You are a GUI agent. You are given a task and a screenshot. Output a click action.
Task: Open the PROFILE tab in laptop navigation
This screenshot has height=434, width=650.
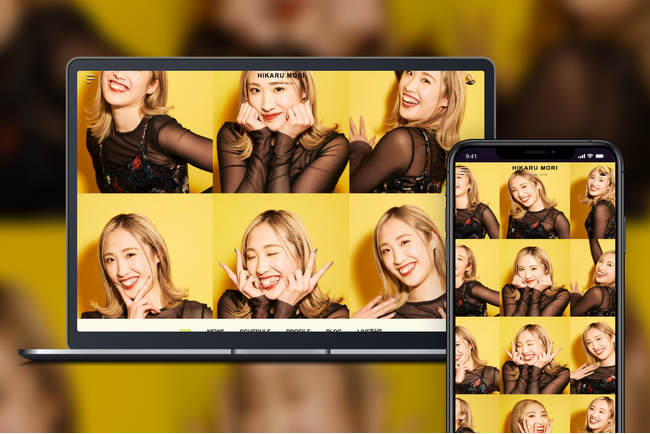(x=298, y=330)
